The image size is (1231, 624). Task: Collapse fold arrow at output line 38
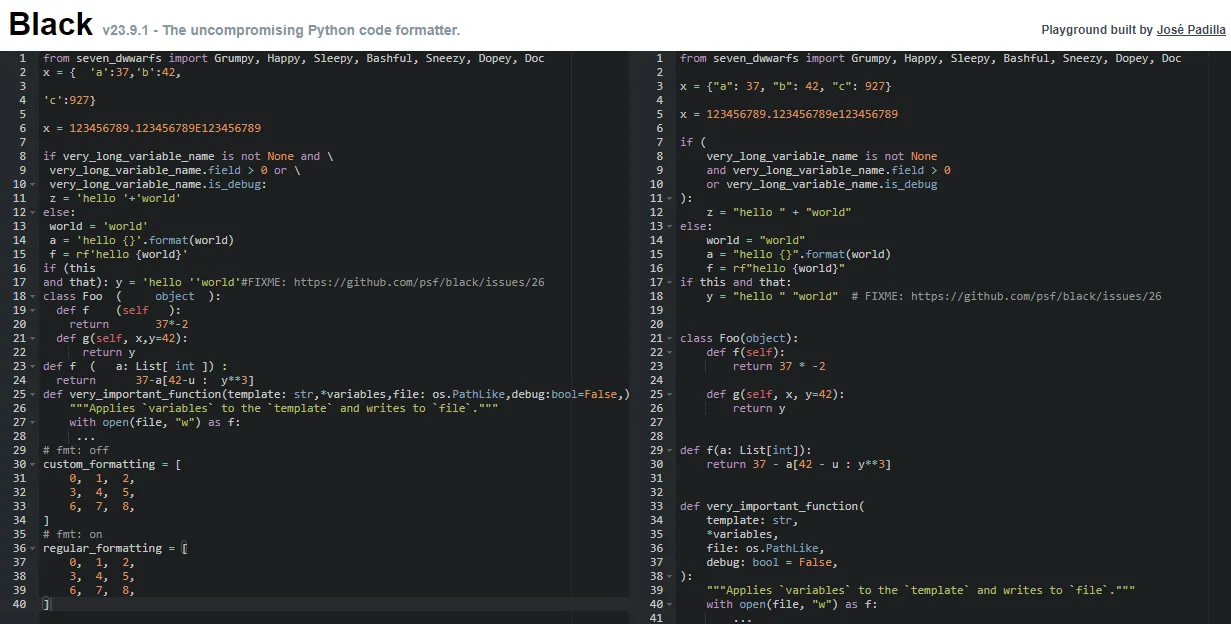click(670, 576)
